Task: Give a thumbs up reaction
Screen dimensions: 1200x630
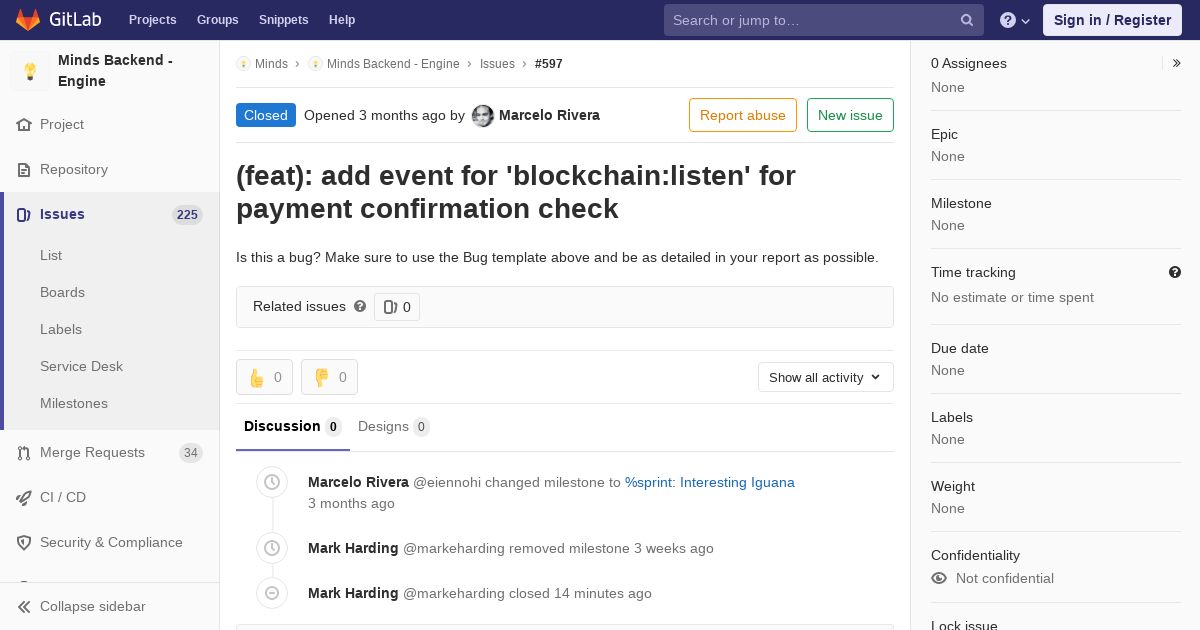Action: (x=264, y=377)
